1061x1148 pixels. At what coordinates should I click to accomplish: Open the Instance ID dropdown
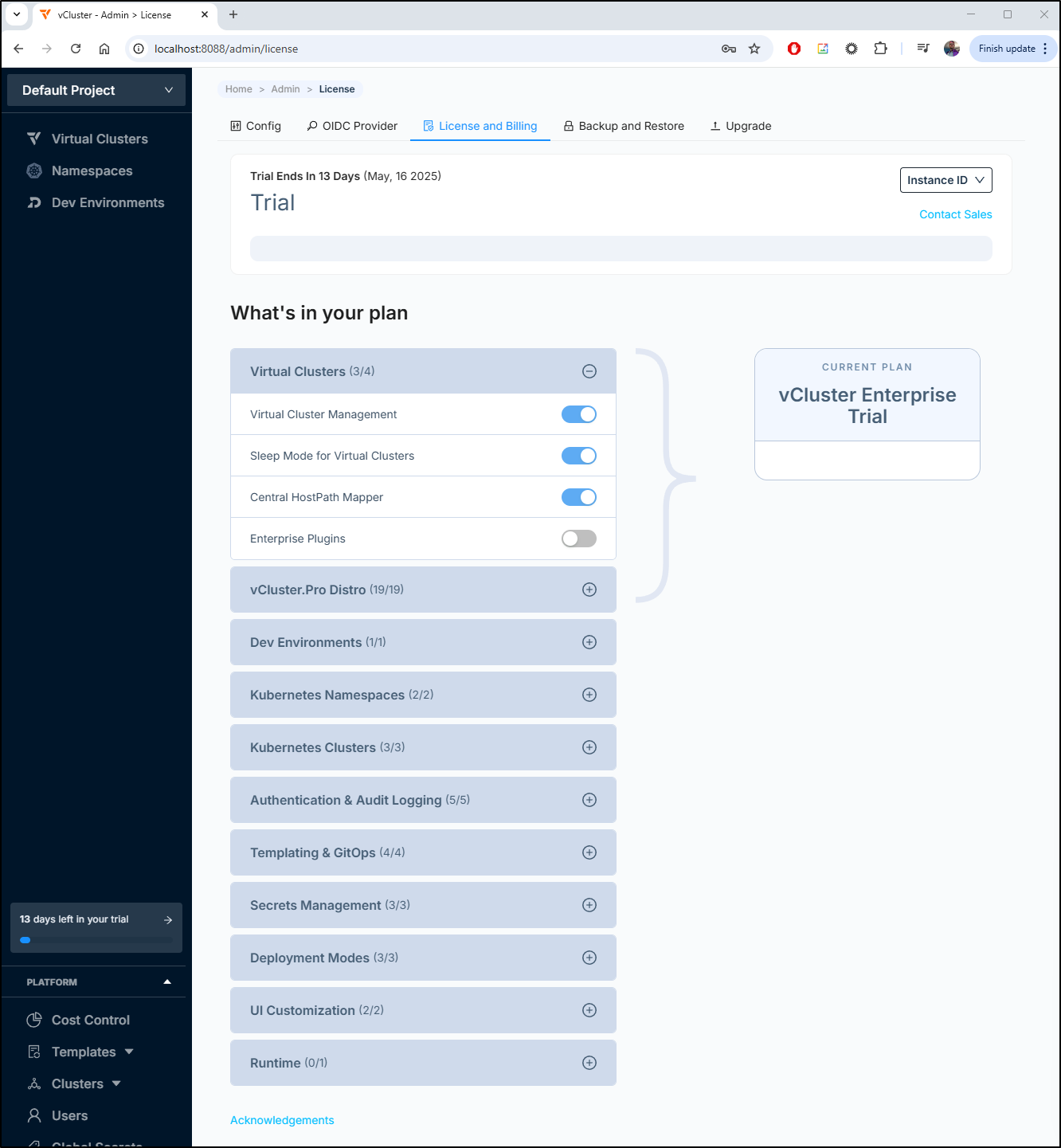coord(946,180)
